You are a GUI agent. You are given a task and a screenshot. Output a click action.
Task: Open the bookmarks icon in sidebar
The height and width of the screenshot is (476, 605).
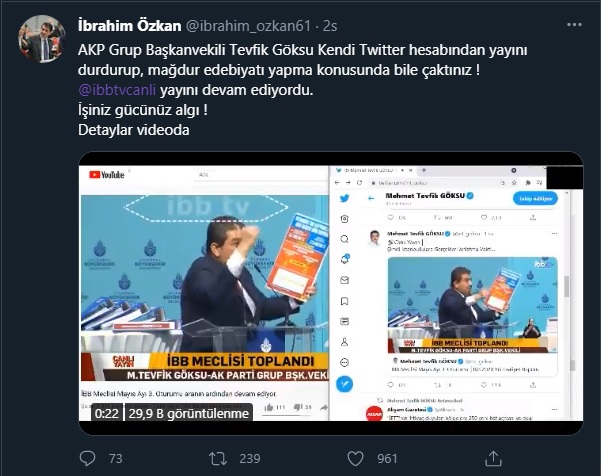(x=345, y=301)
